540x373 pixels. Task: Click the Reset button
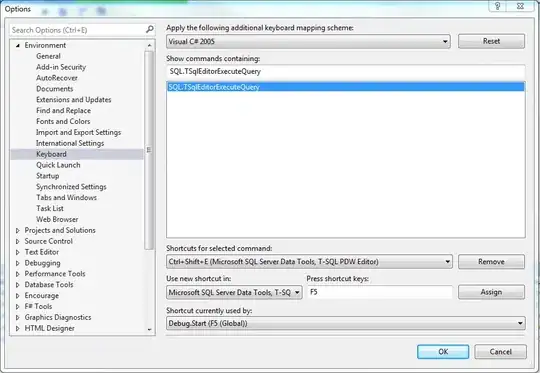[491, 41]
